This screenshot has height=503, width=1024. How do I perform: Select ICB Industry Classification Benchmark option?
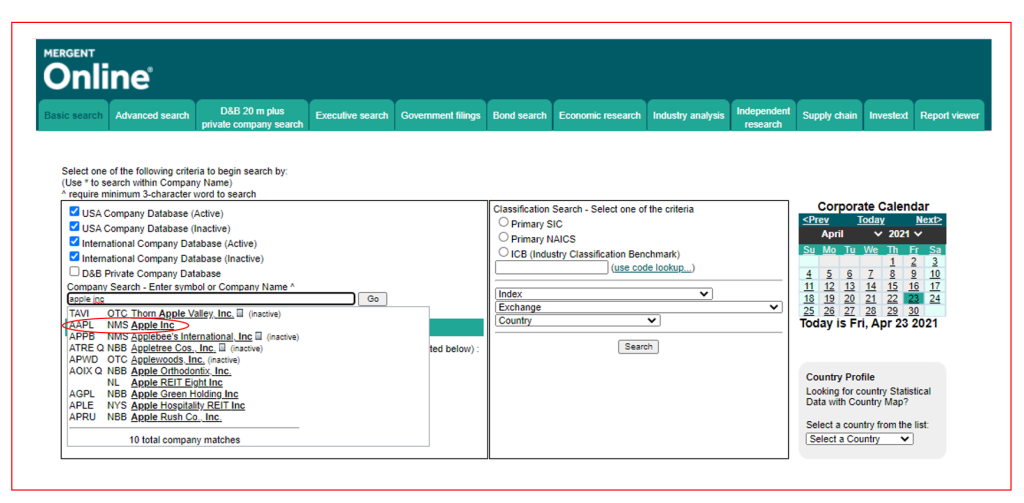pyautogui.click(x=504, y=252)
